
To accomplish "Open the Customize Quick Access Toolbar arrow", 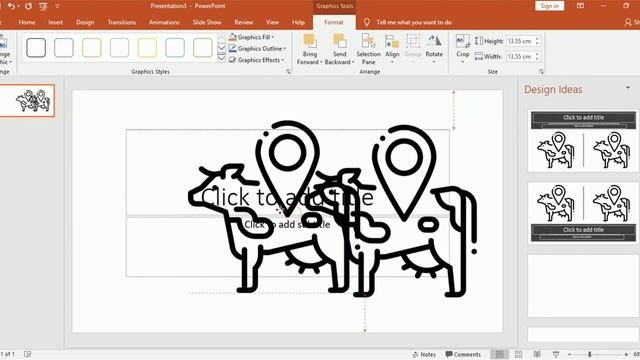I will (57, 6).
